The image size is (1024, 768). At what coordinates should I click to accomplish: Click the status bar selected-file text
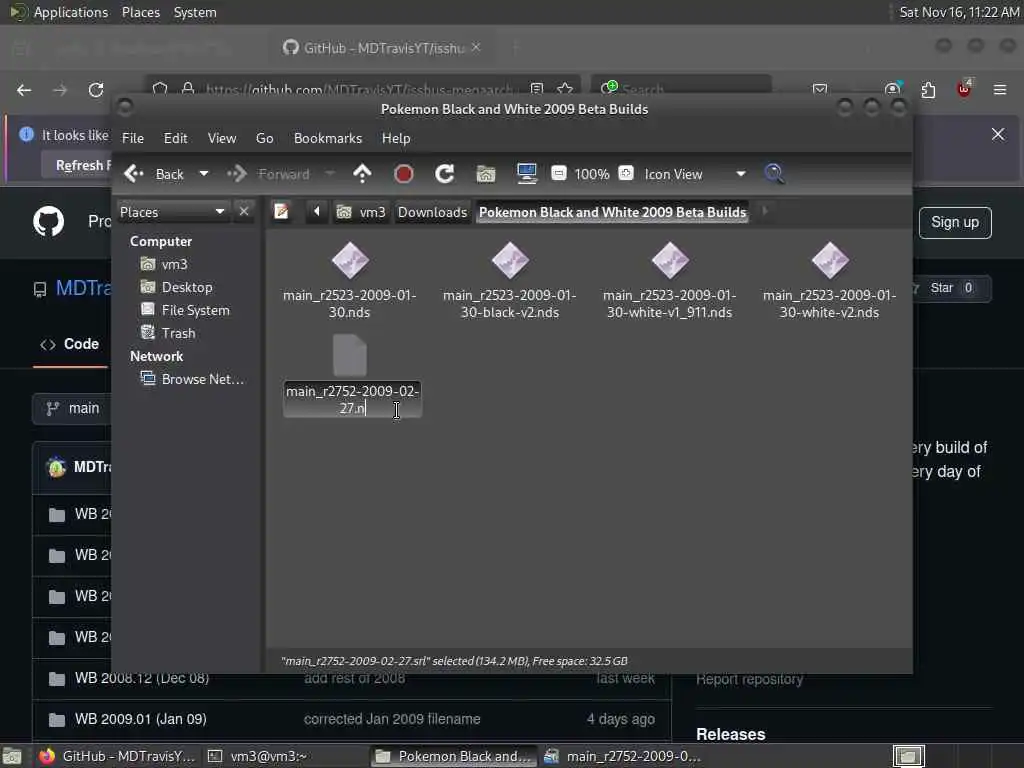454,661
